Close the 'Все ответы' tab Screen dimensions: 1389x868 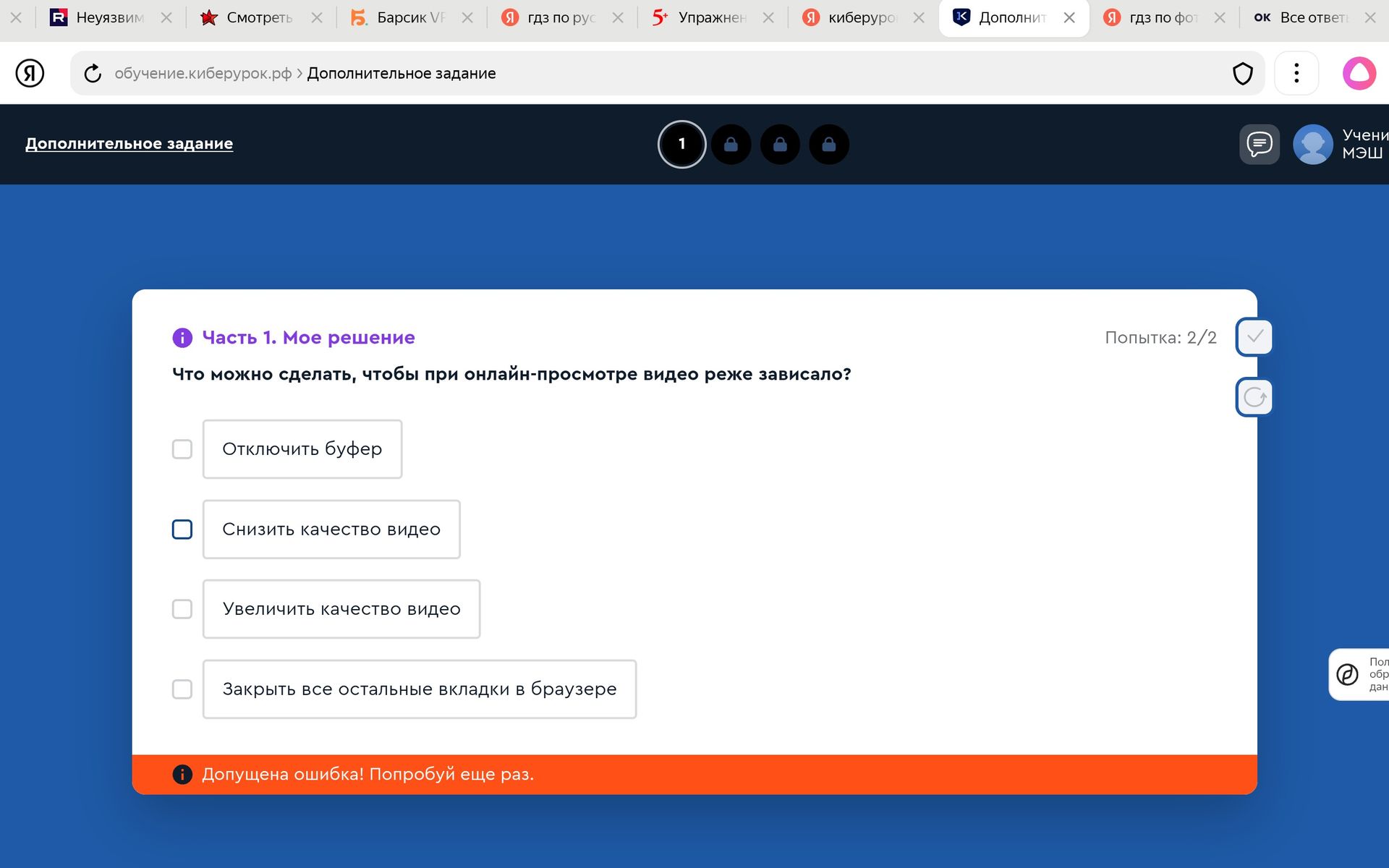click(x=1370, y=17)
